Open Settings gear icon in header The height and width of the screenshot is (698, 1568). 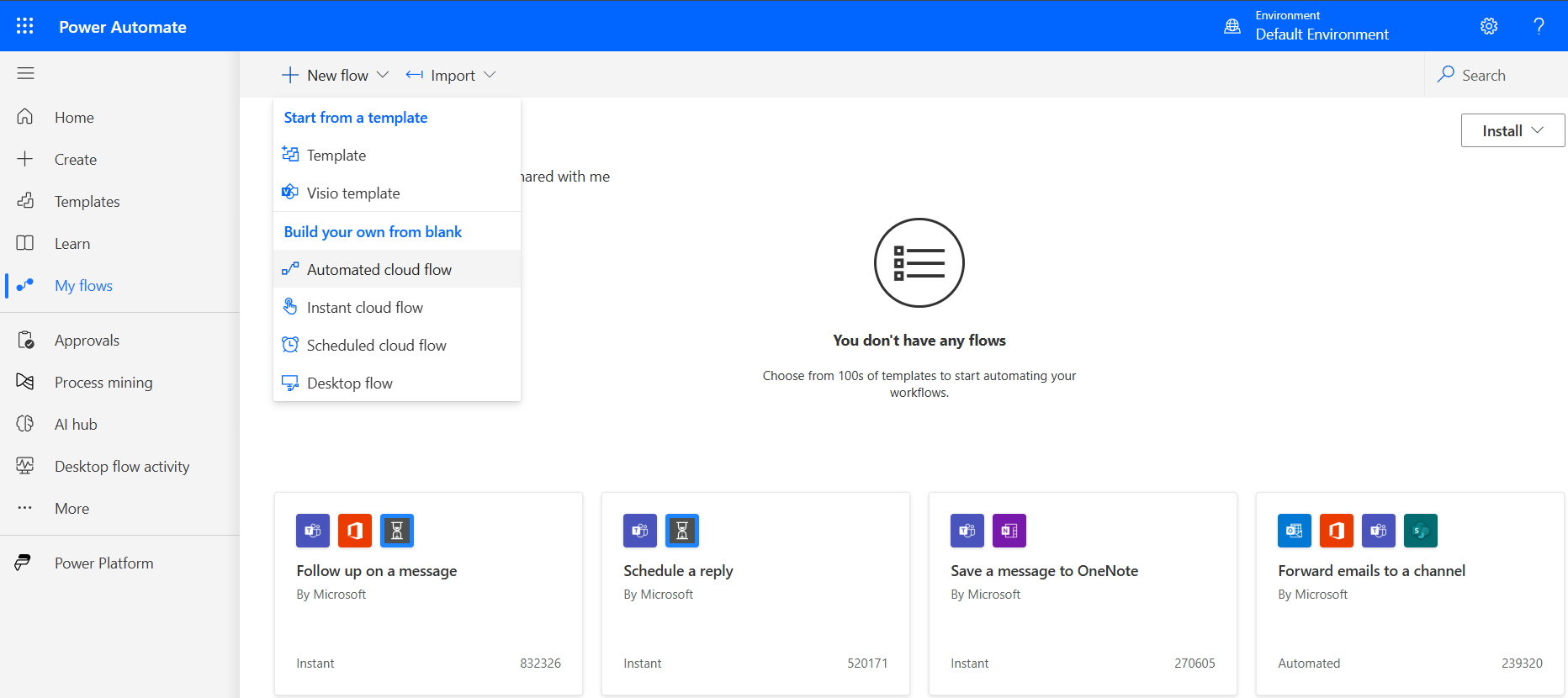(1489, 26)
